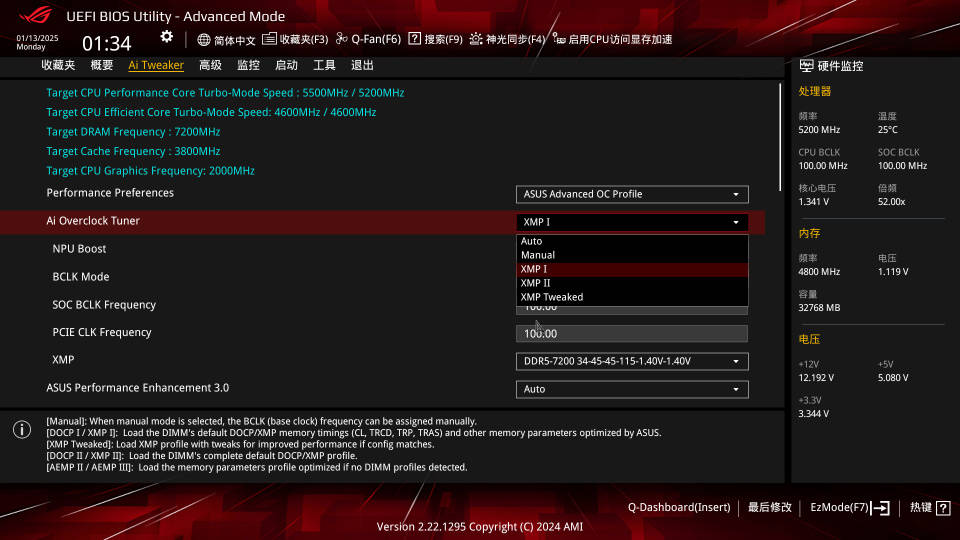
Task: Click the hardware monitor screen icon
Action: coord(806,66)
